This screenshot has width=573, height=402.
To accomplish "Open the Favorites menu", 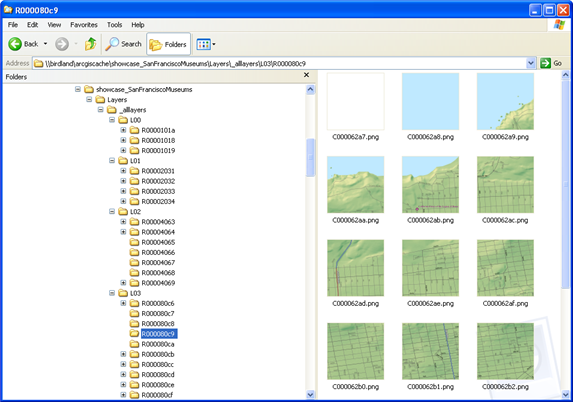I will (x=84, y=25).
